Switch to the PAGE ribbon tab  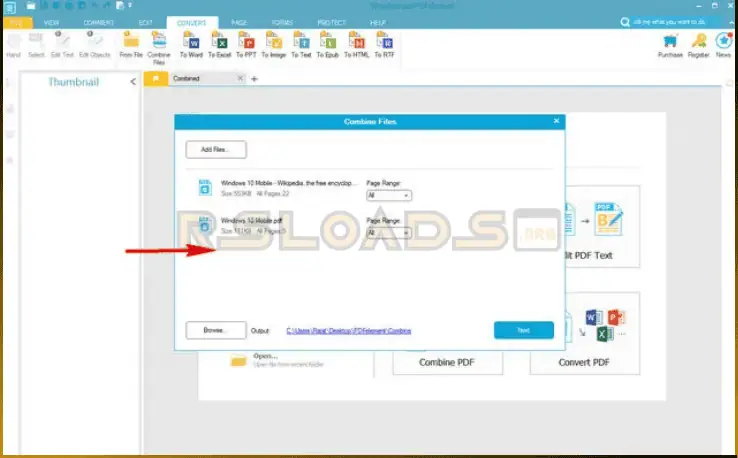point(239,23)
